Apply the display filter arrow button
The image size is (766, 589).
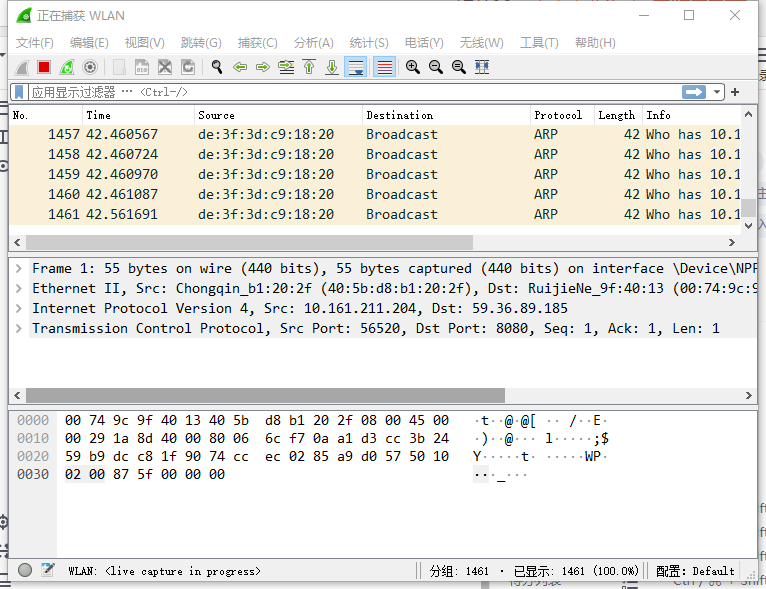[x=694, y=92]
